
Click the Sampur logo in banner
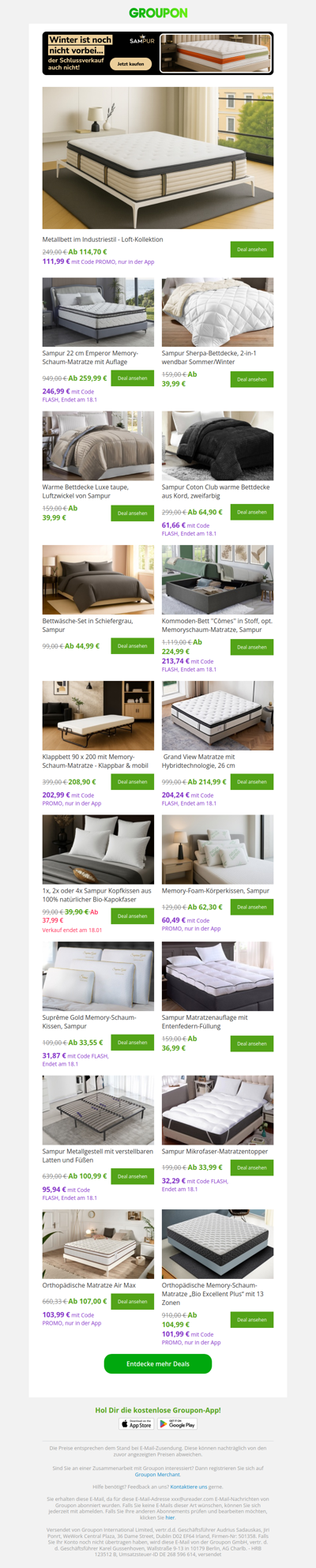tap(142, 39)
